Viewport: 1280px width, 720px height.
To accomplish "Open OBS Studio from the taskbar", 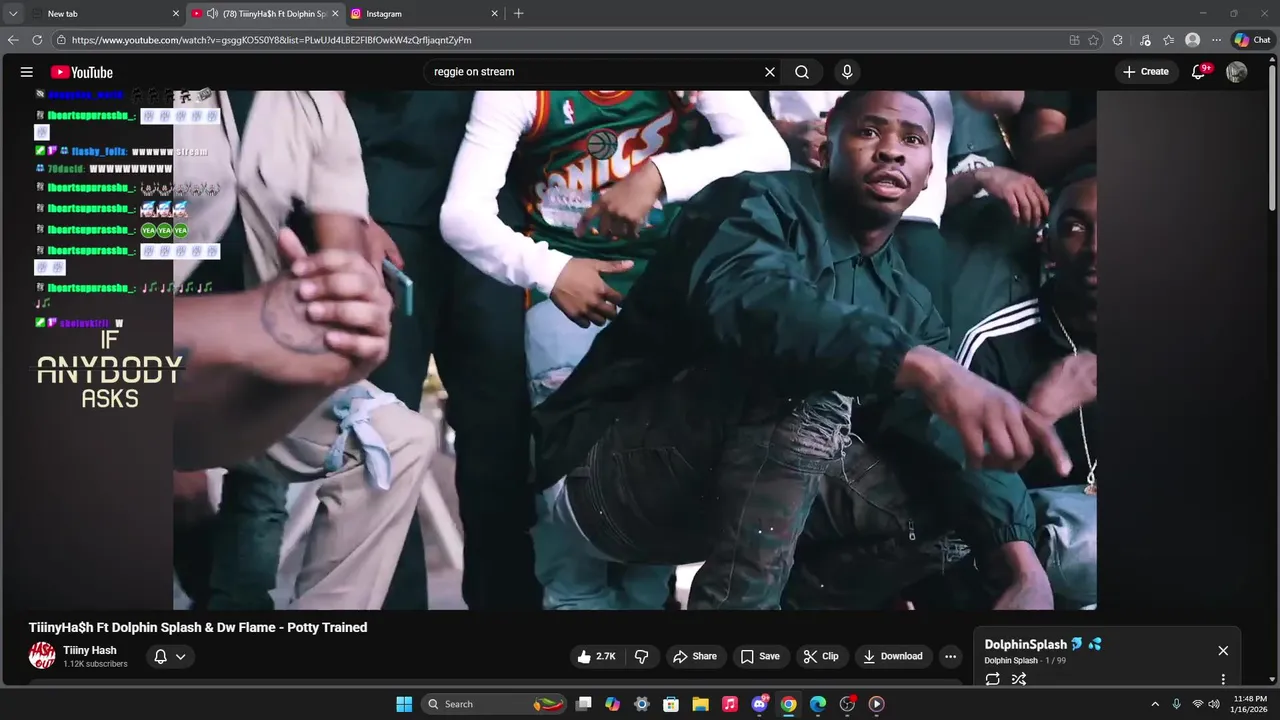I will click(847, 704).
